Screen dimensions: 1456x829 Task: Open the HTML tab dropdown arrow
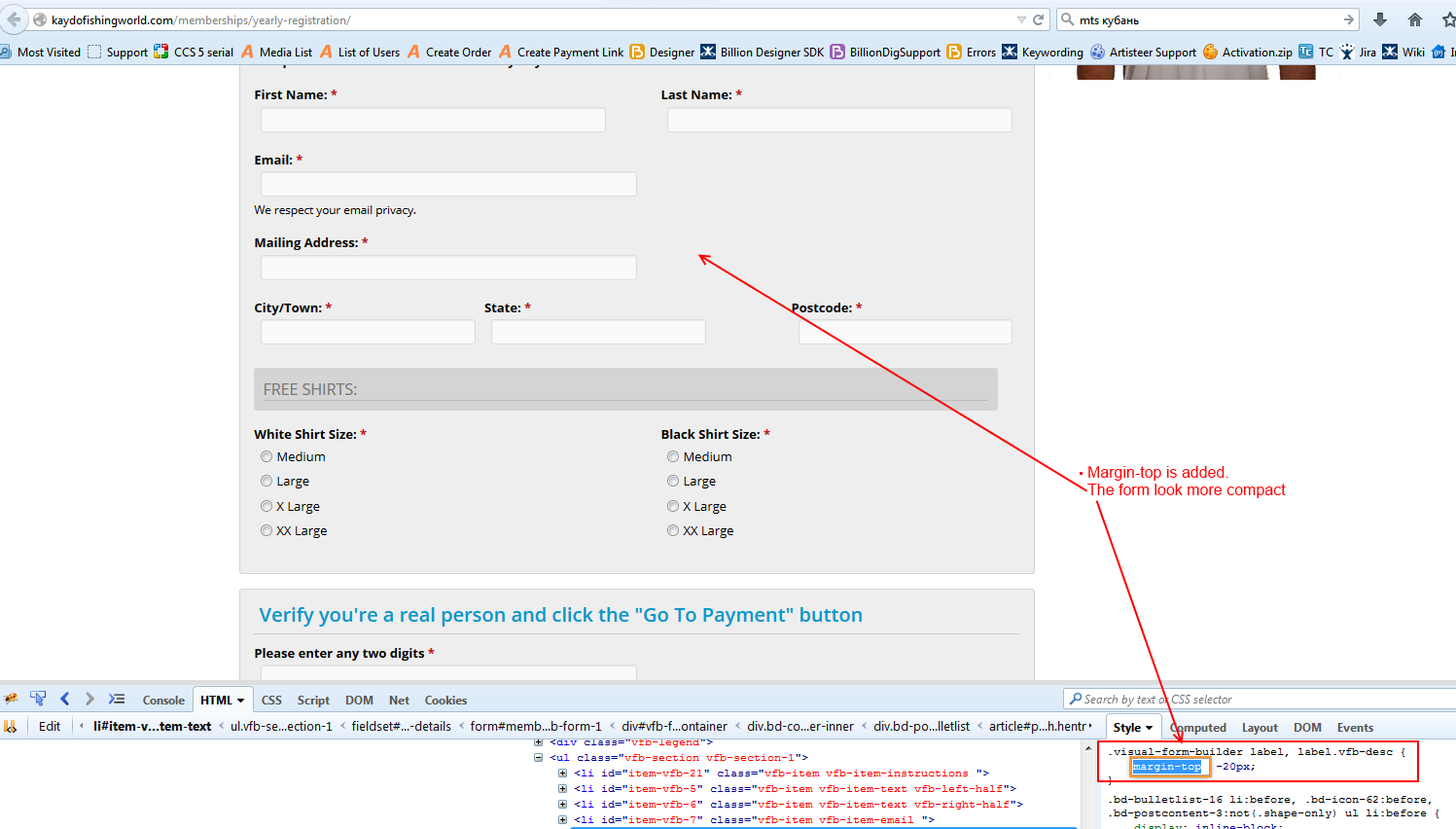click(x=240, y=699)
